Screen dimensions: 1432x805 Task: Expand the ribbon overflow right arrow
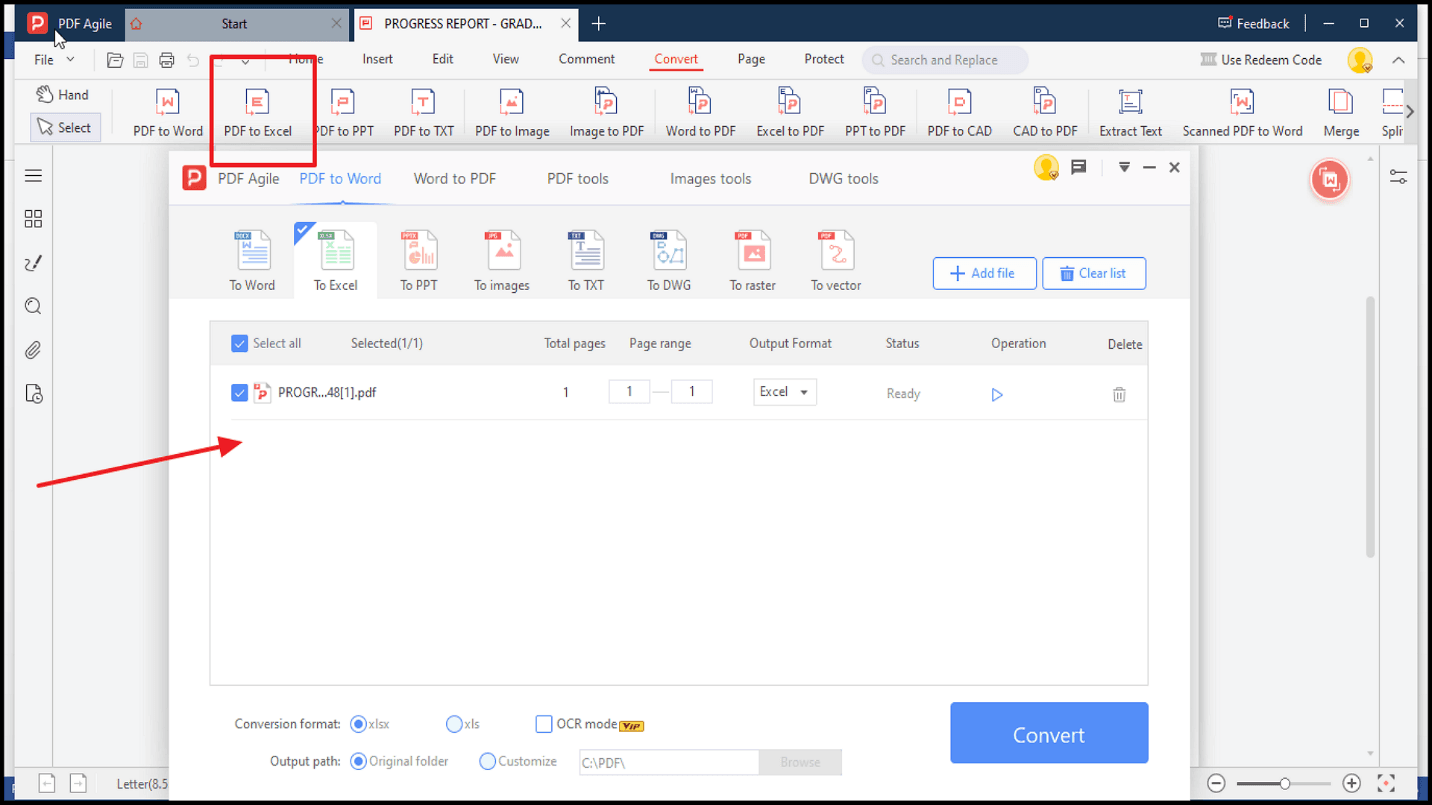(x=1410, y=112)
